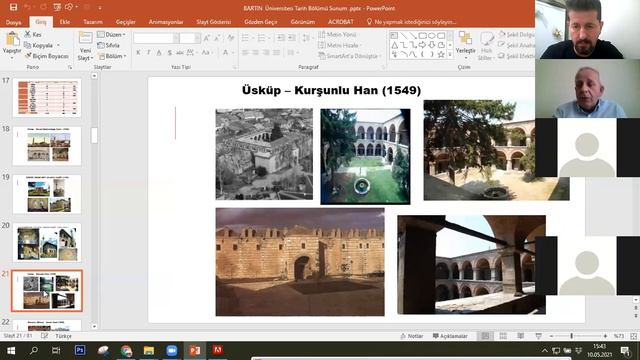Increase list indent level in Paragraf group
This screenshot has height=360, width=640.
[x=292, y=38]
